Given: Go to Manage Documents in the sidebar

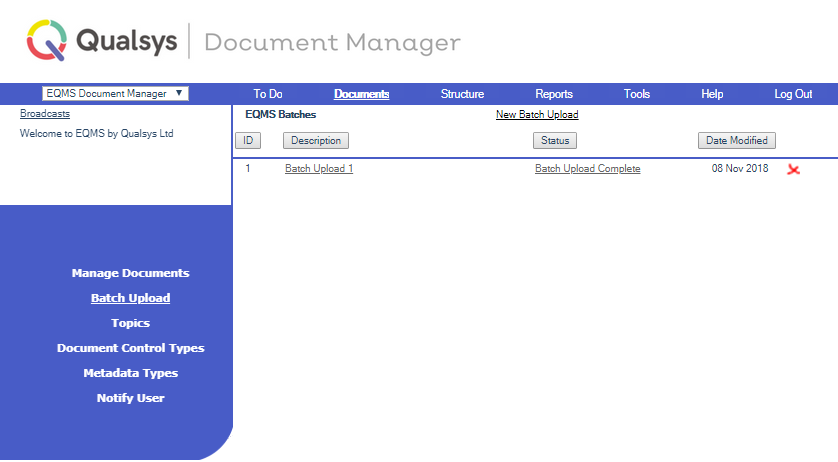Looking at the screenshot, I should [x=130, y=273].
